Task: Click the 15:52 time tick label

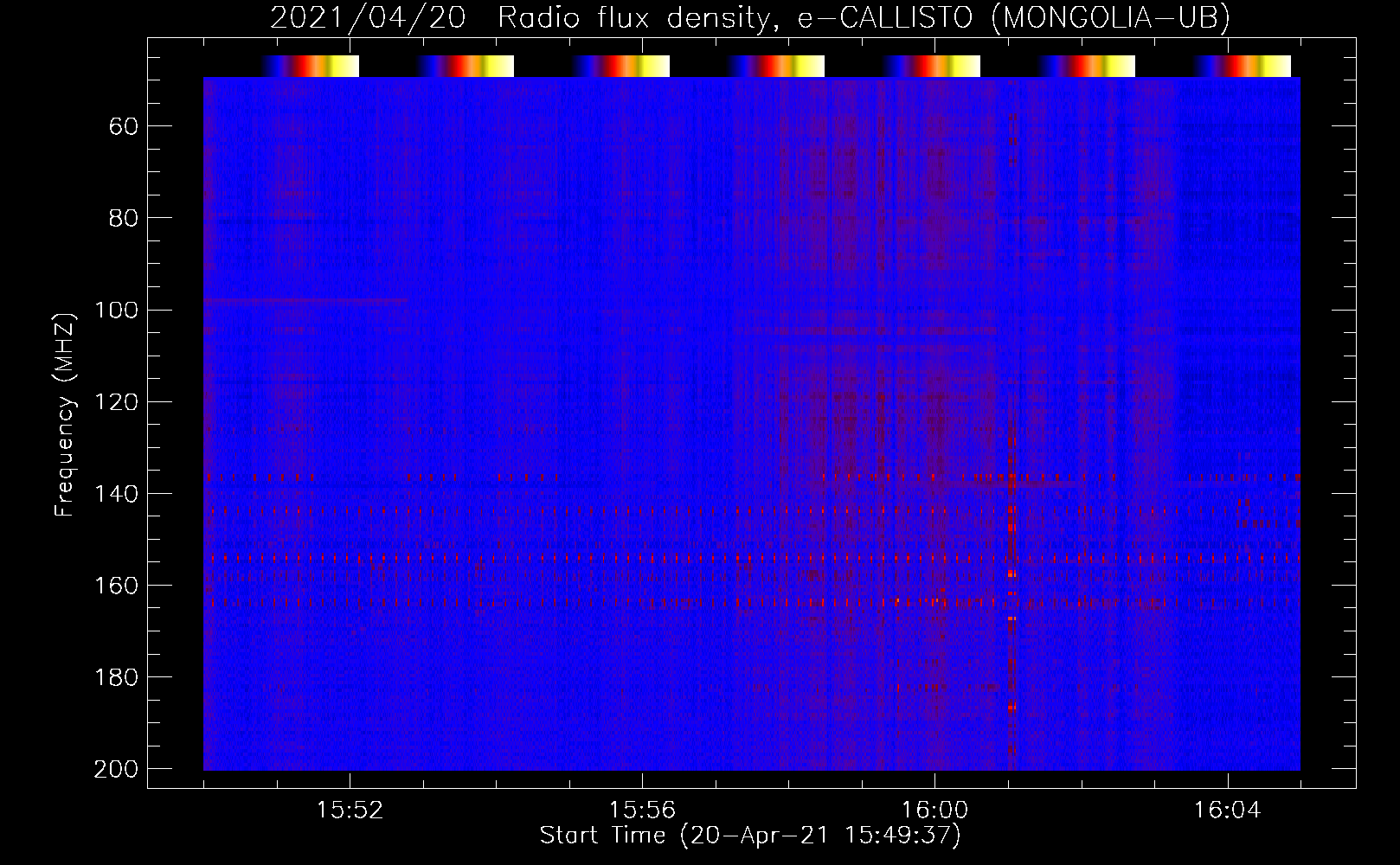Action: tap(350, 811)
